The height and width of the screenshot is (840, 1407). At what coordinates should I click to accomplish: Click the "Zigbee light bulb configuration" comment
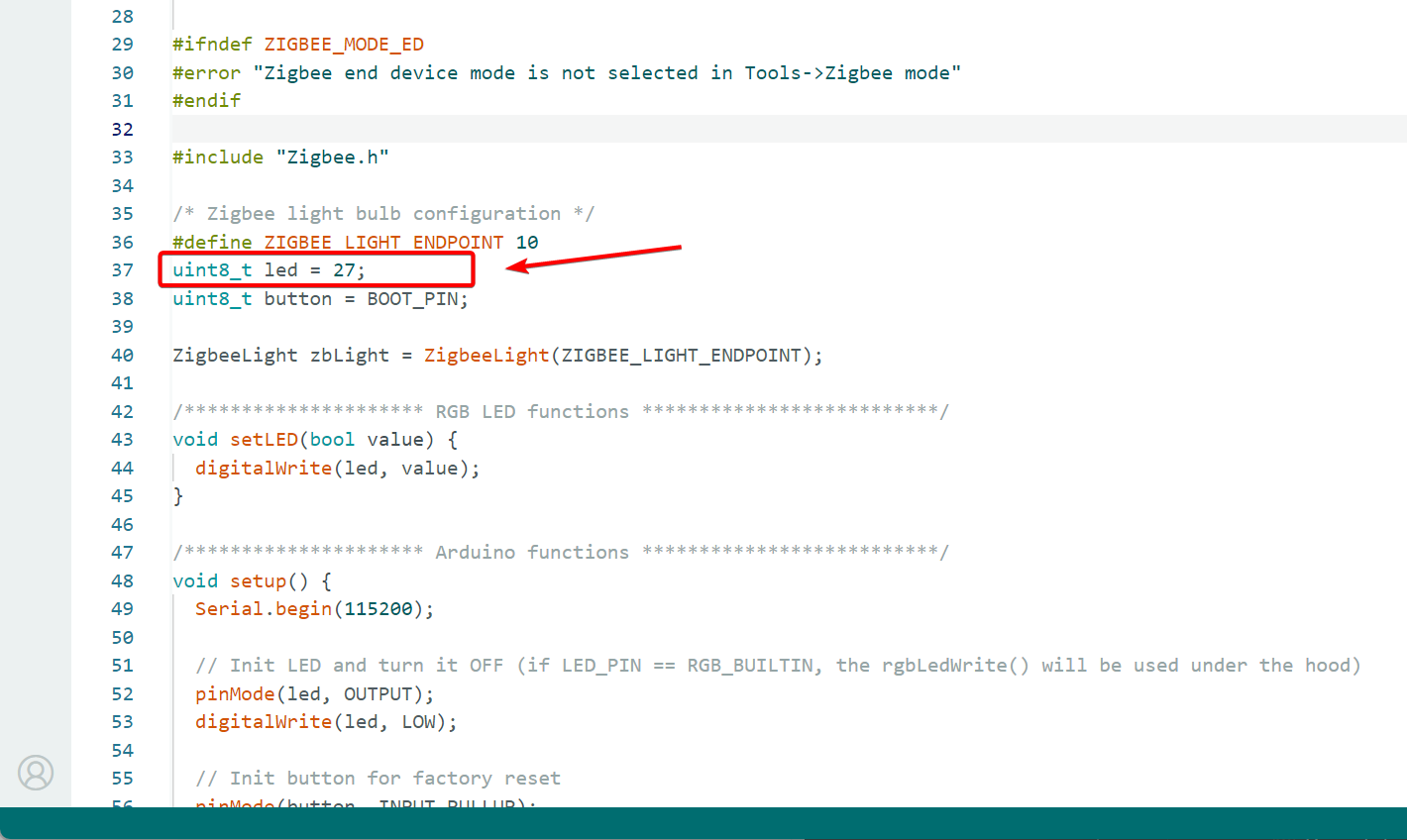click(x=382, y=214)
